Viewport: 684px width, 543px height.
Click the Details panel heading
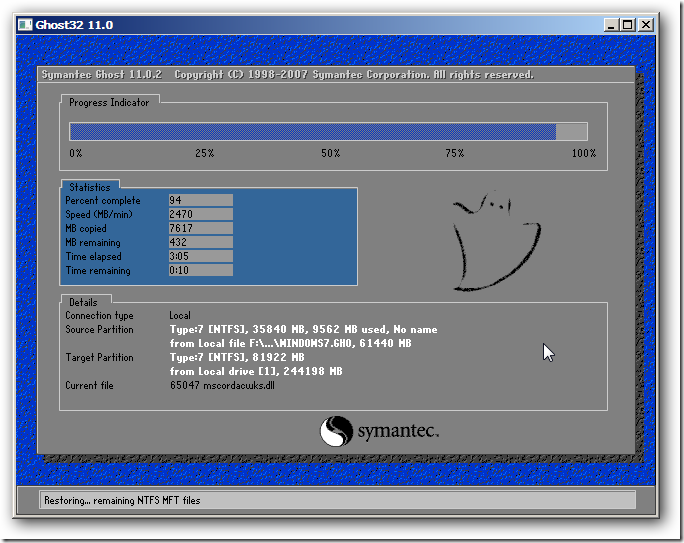click(x=83, y=302)
